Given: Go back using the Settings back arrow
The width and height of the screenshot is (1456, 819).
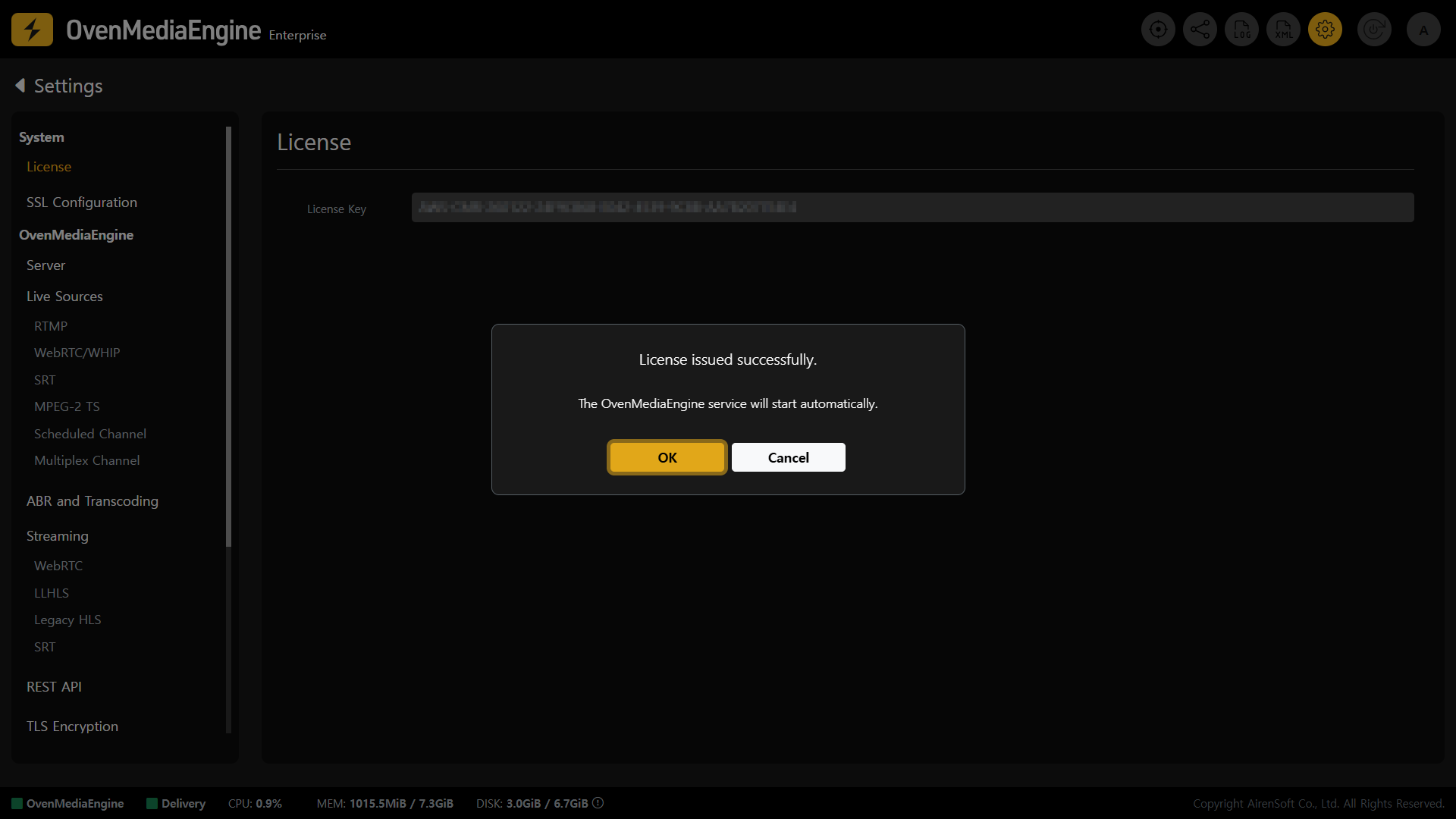Looking at the screenshot, I should (20, 86).
